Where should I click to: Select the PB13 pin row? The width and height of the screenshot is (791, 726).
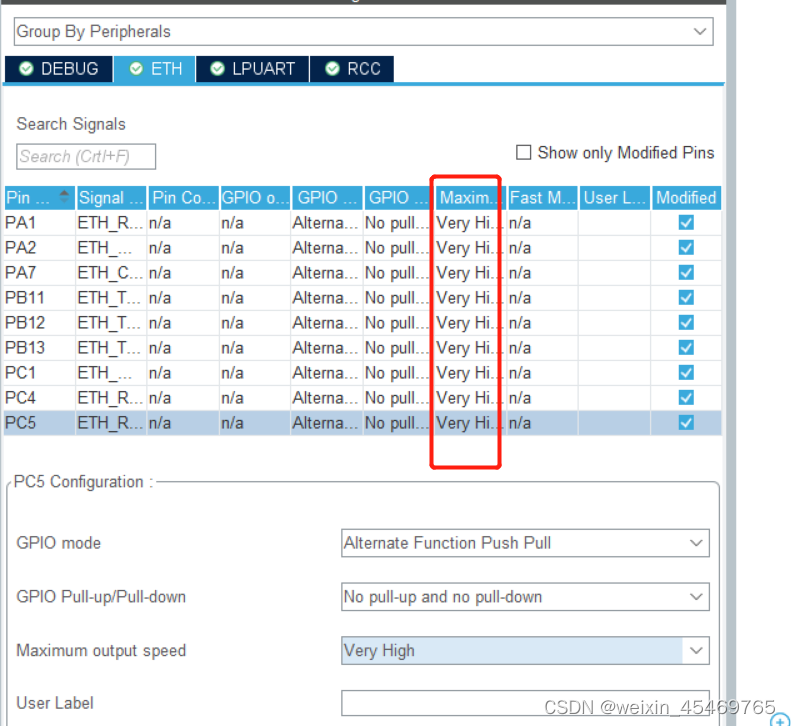pyautogui.click(x=363, y=348)
